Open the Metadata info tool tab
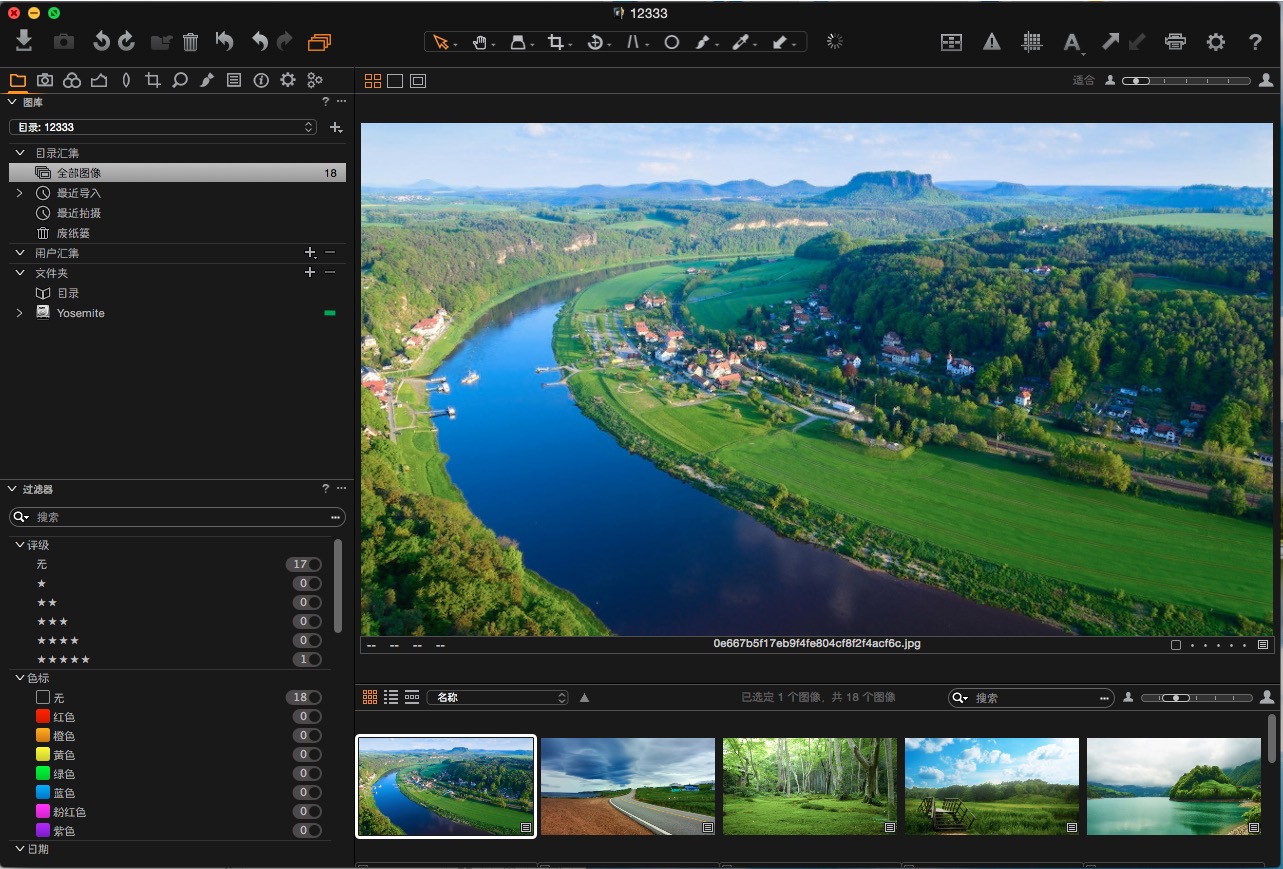The width and height of the screenshot is (1283, 869). [261, 80]
